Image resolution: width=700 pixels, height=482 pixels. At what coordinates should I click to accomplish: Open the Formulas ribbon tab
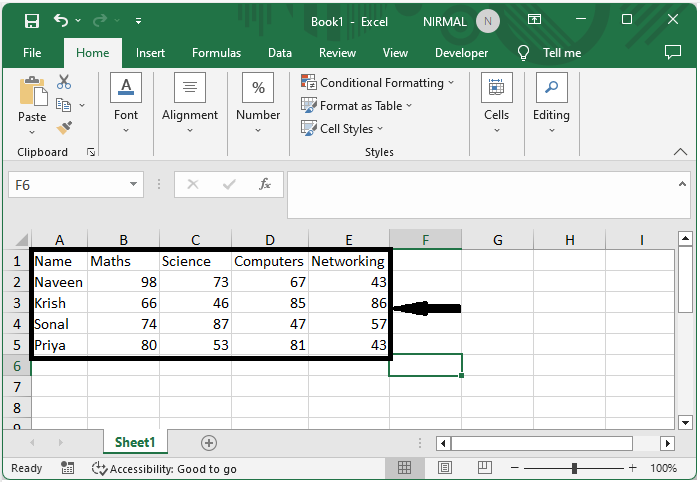pos(216,53)
